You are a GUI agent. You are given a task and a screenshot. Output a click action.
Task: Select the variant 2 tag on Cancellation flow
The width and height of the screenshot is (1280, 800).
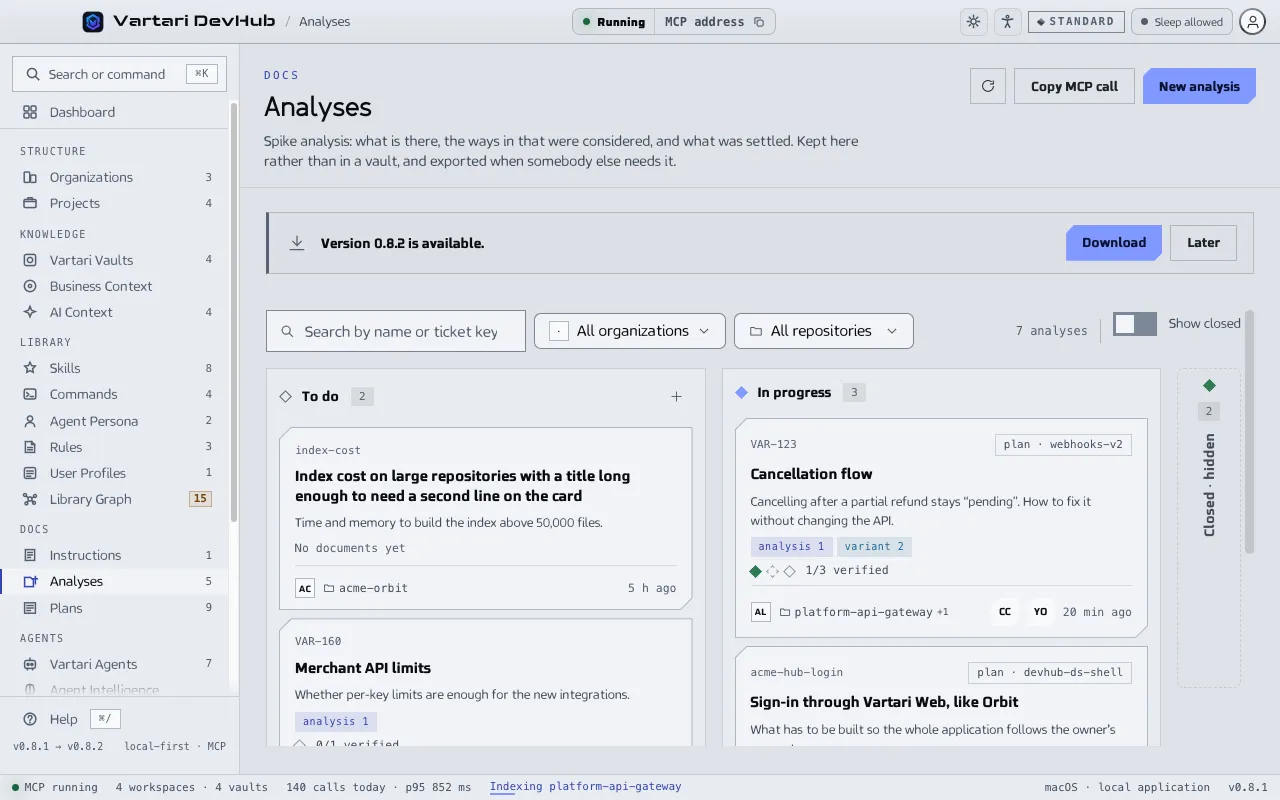874,546
